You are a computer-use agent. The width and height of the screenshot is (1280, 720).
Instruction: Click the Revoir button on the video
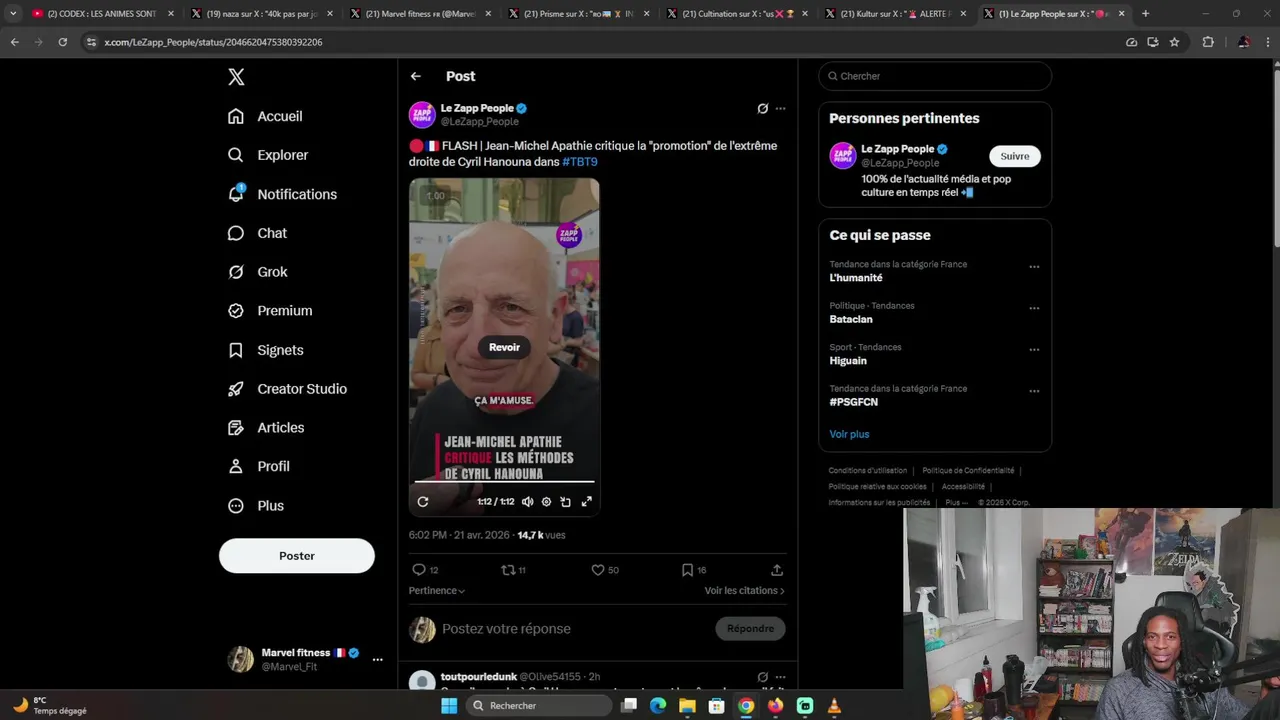[x=504, y=347]
